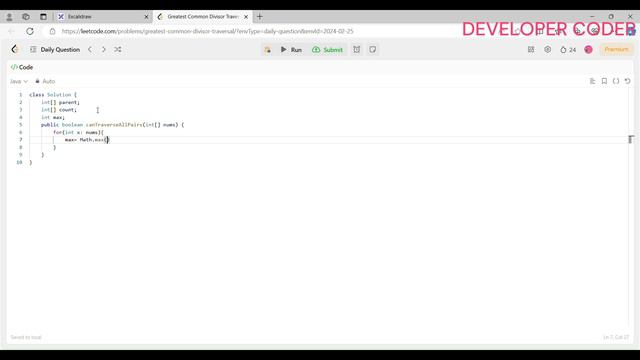
Task: Toggle the Auto complete lock option
Action: point(45,81)
